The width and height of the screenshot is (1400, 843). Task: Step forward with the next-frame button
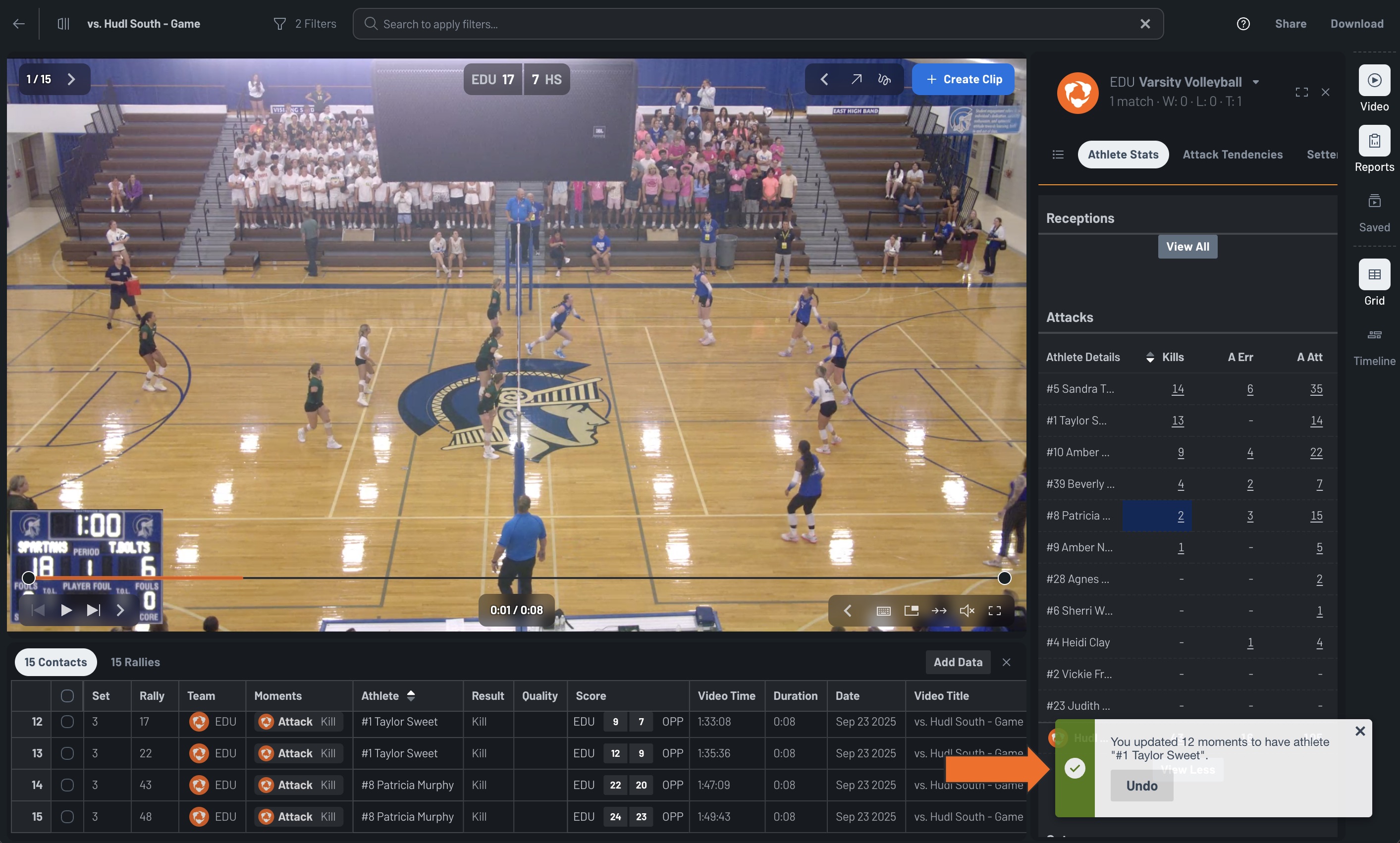[x=93, y=610]
